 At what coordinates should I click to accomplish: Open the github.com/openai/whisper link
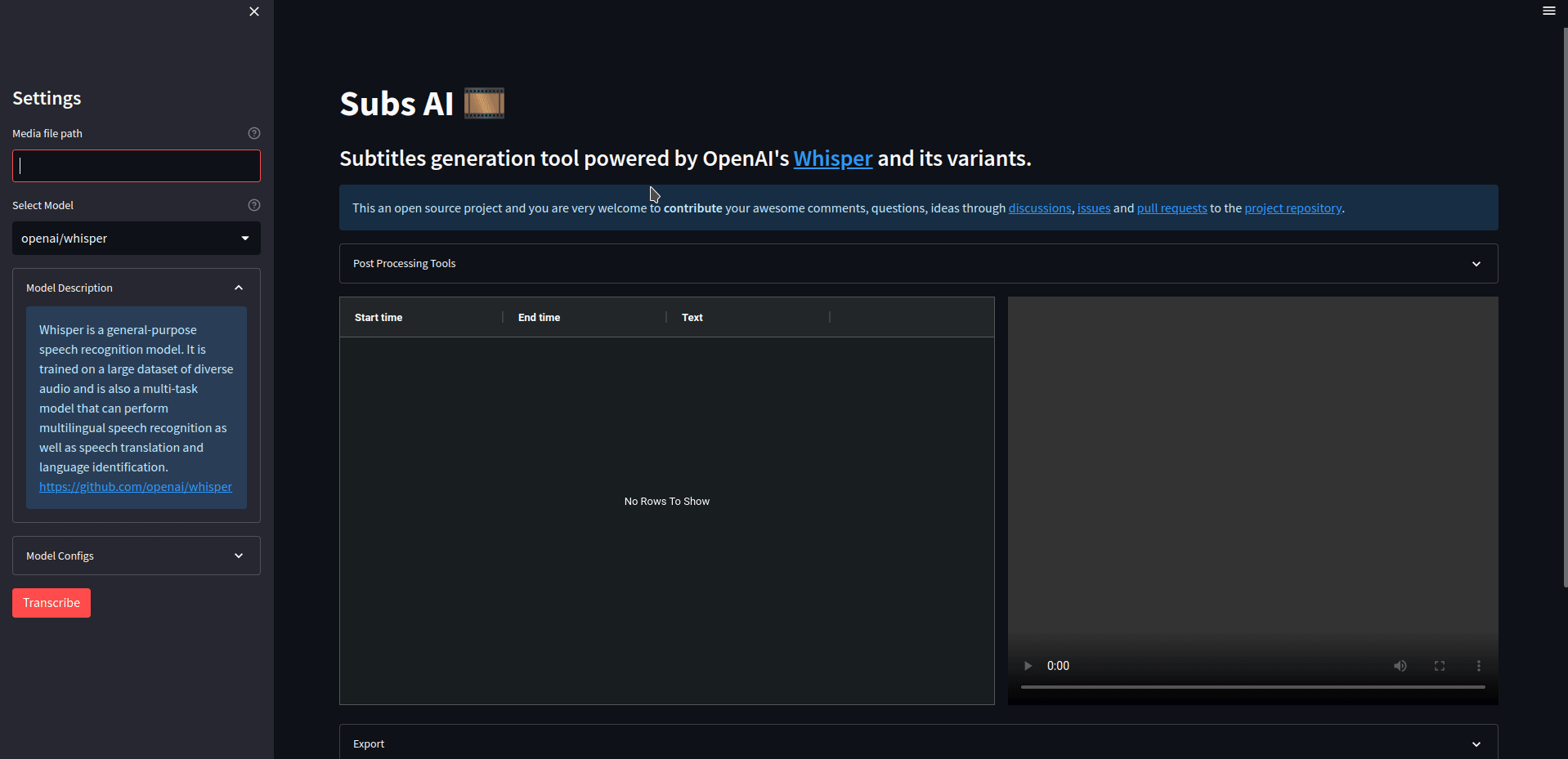pyautogui.click(x=136, y=487)
